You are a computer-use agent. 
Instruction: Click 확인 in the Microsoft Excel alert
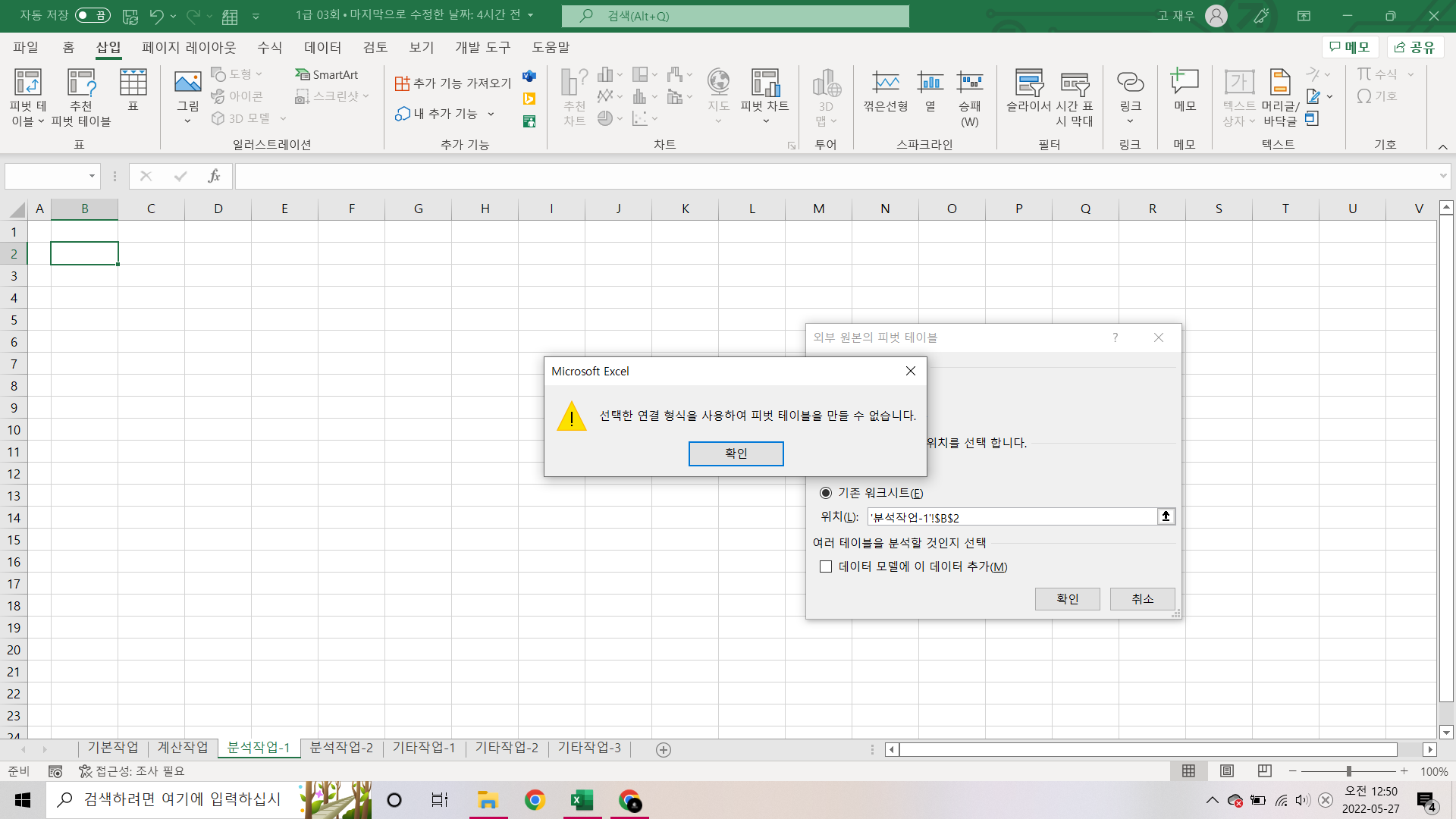tap(736, 453)
